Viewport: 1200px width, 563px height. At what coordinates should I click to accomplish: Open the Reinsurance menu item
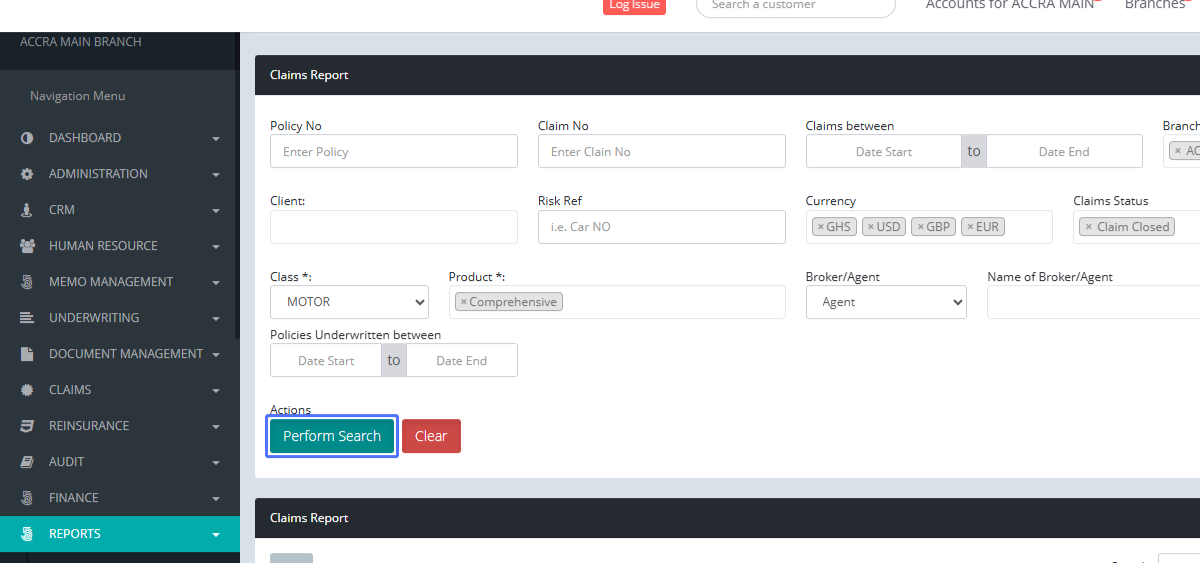coord(89,426)
